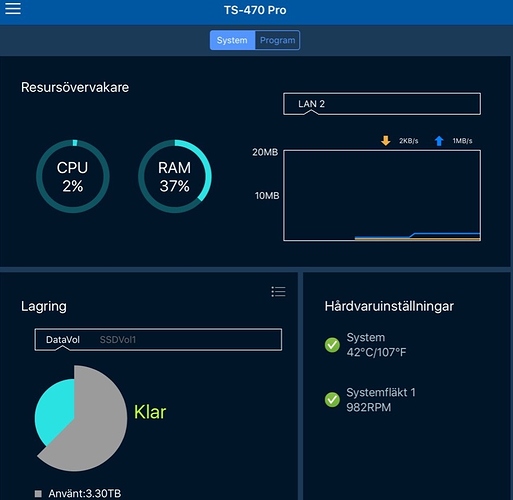Click the orange download arrow icon
Image resolution: width=513 pixels, height=500 pixels.
[x=386, y=141]
